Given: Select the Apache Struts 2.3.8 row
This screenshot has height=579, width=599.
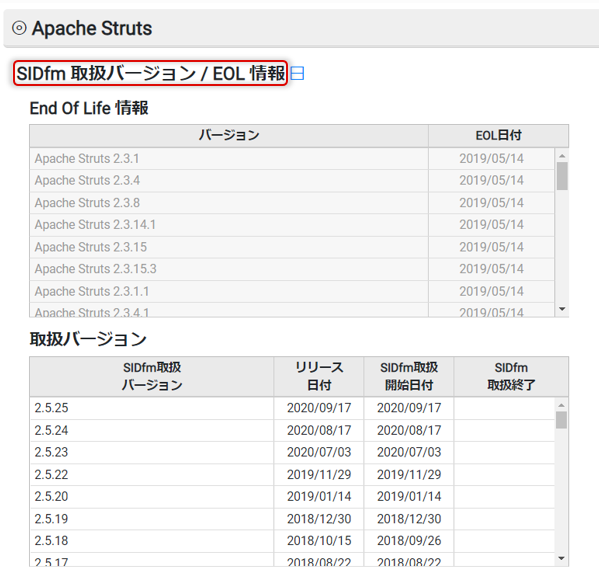Looking at the screenshot, I should (x=292, y=203).
